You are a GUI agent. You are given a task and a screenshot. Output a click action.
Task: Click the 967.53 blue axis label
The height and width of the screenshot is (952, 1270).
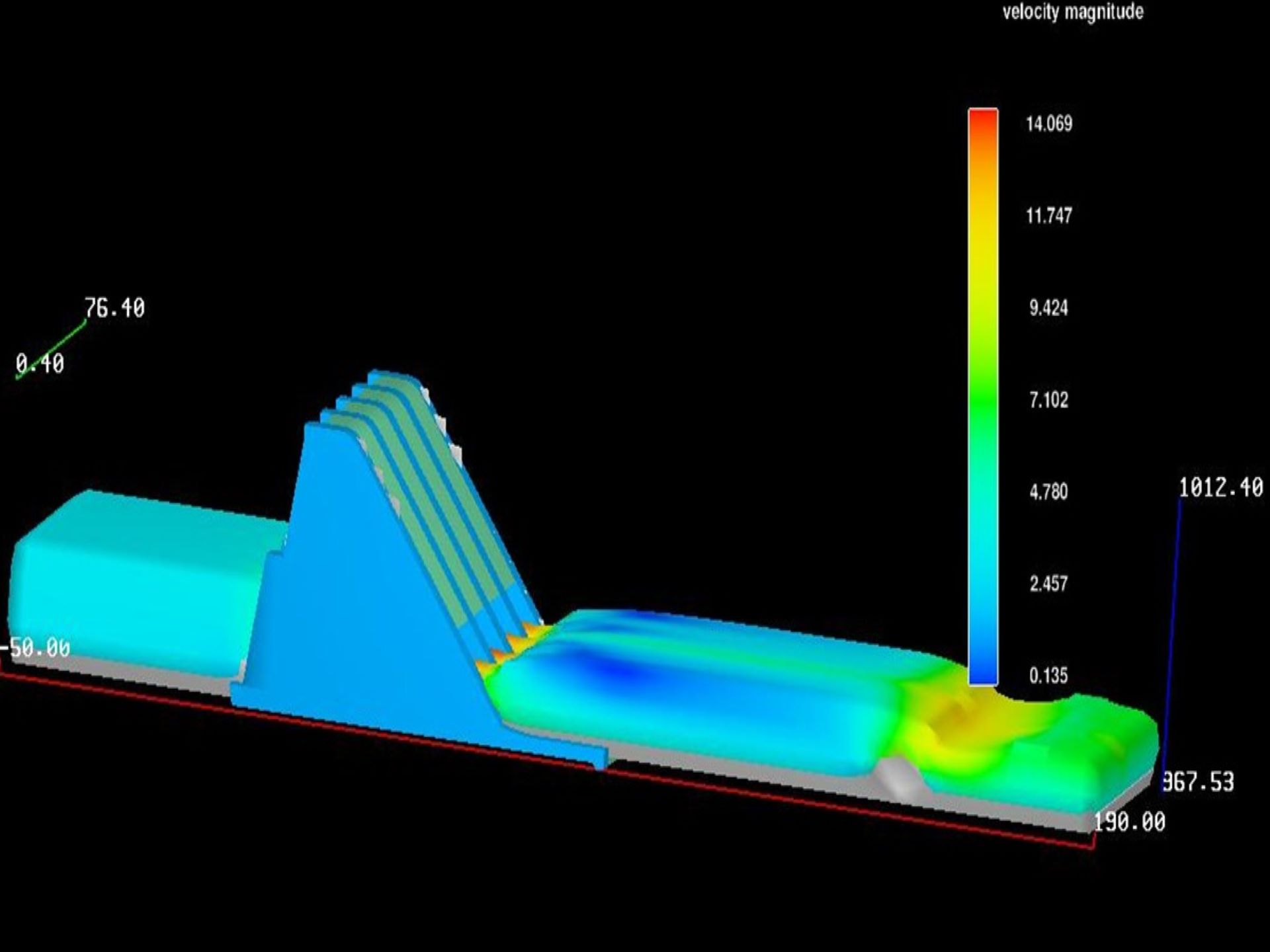1199,782
